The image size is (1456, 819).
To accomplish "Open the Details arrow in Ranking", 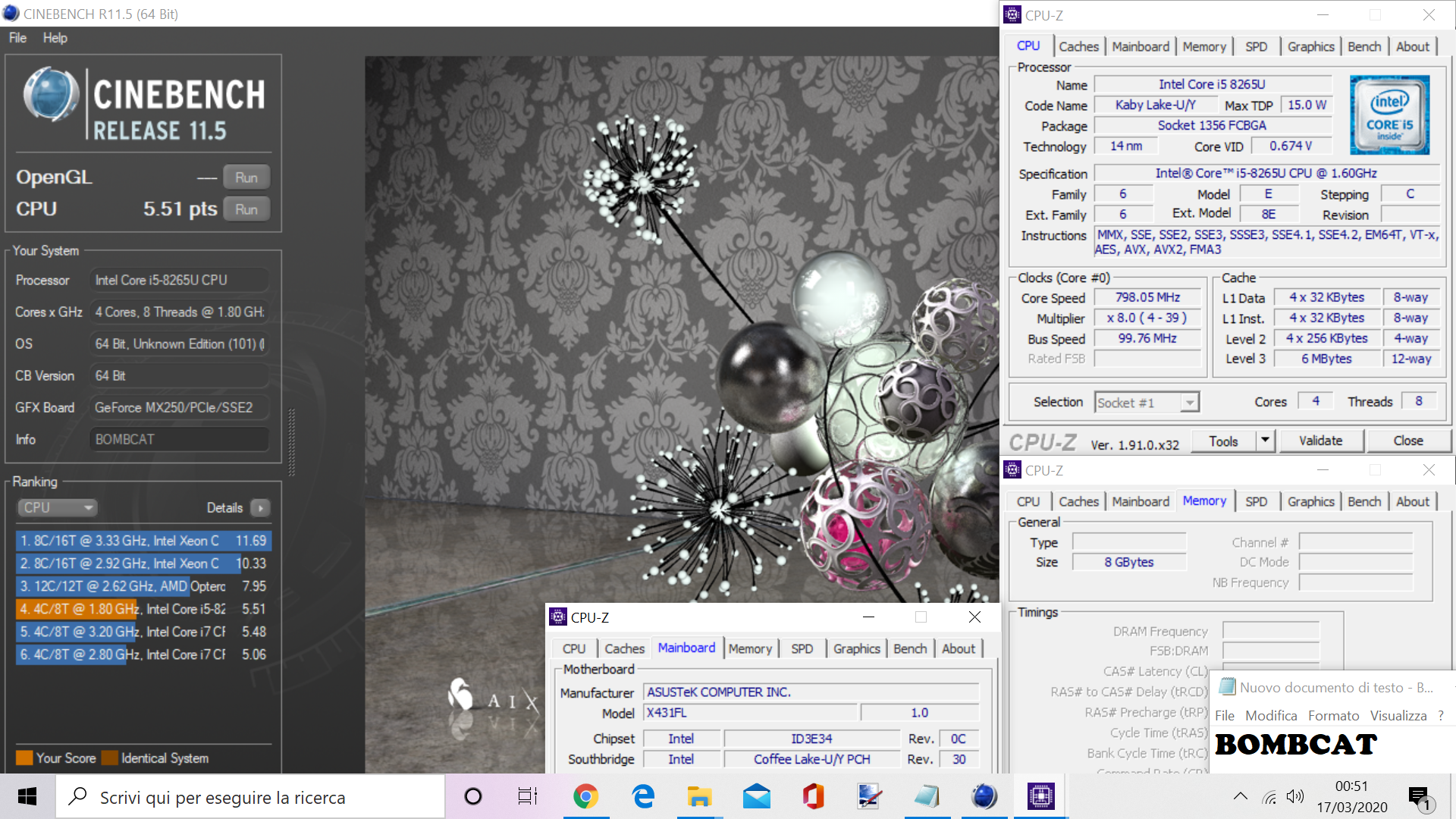I will pyautogui.click(x=260, y=508).
